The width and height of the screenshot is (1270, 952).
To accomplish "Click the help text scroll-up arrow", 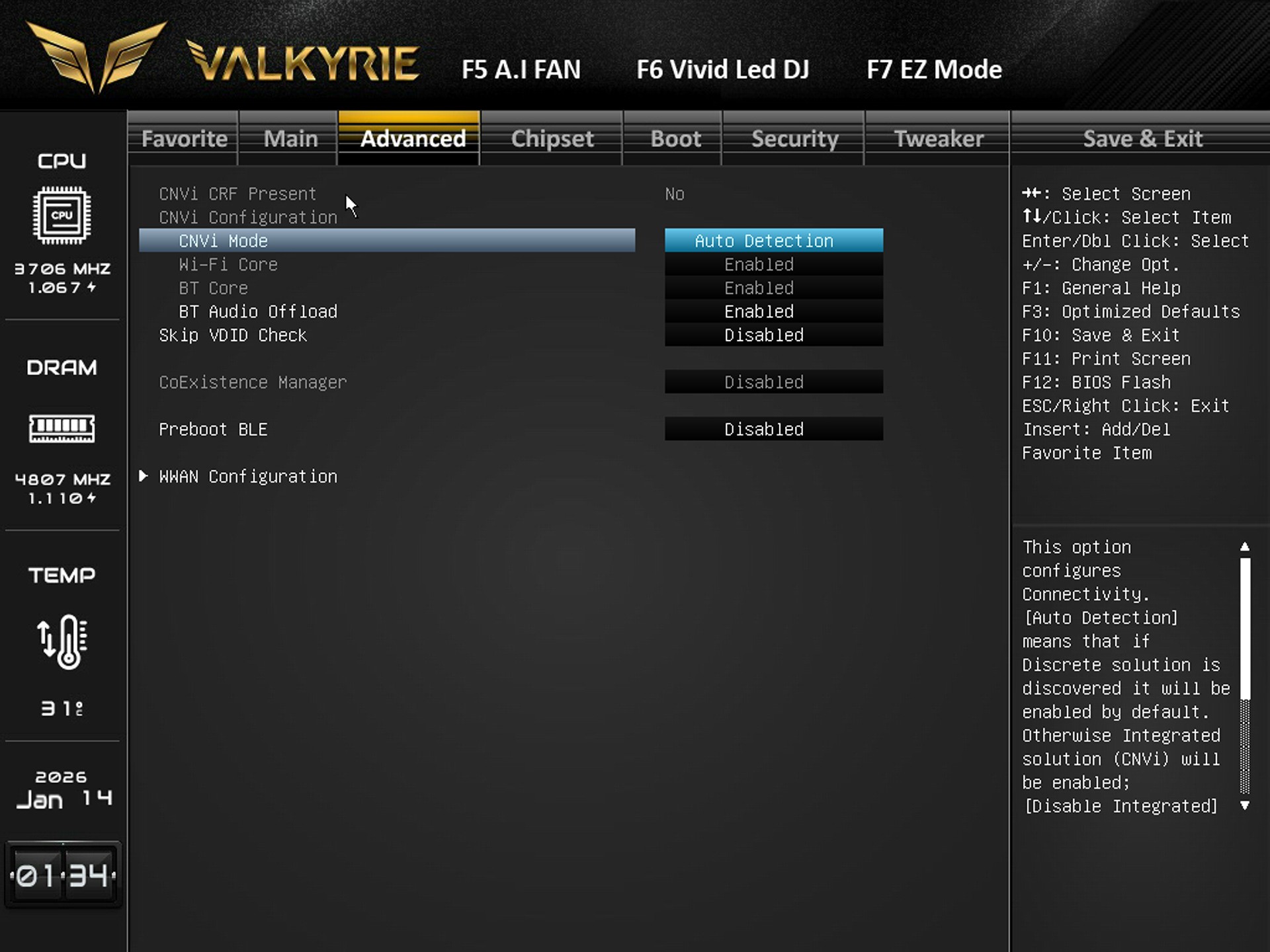I will click(1244, 547).
